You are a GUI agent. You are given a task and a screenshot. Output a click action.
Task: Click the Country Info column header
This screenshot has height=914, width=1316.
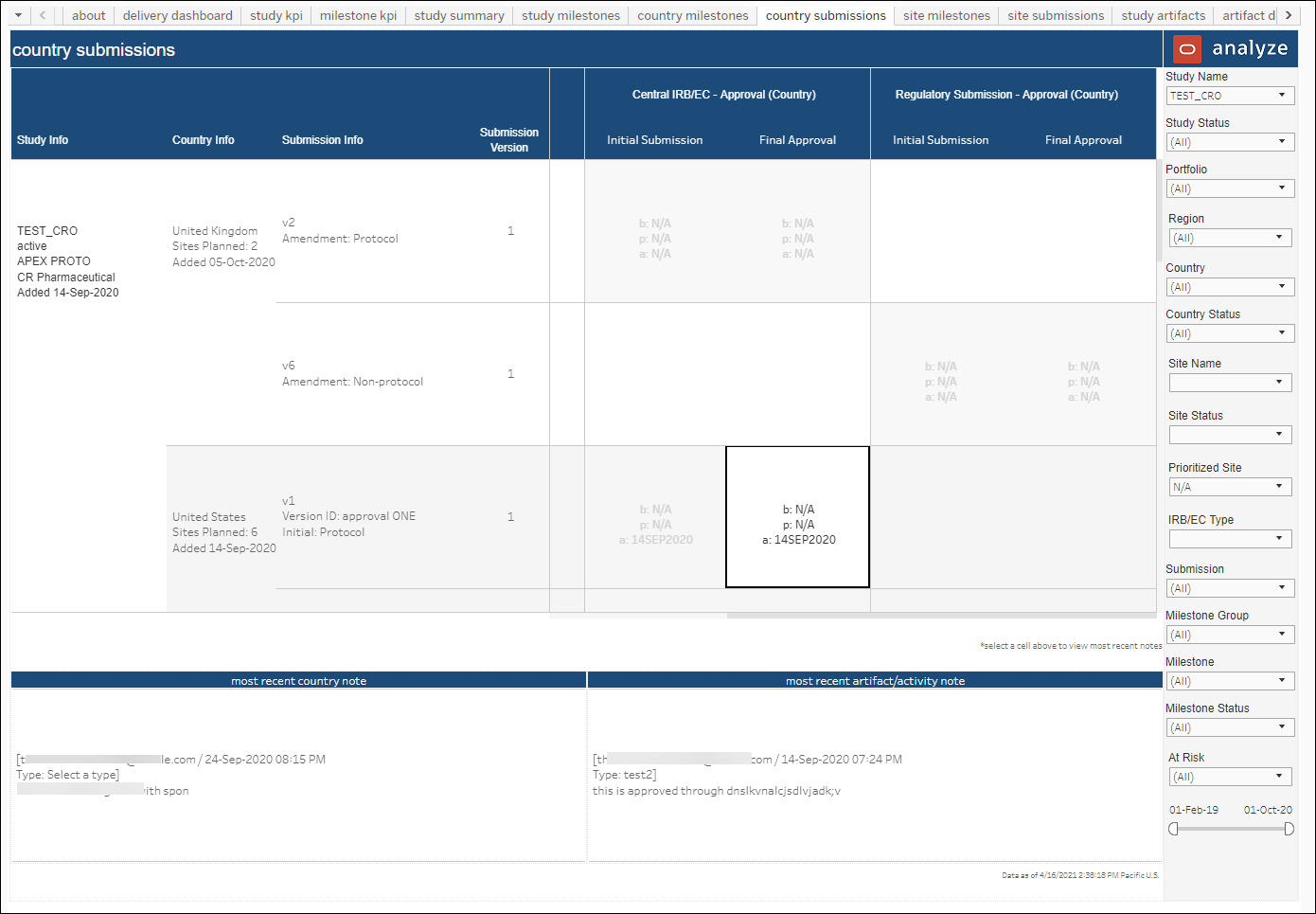(x=203, y=140)
